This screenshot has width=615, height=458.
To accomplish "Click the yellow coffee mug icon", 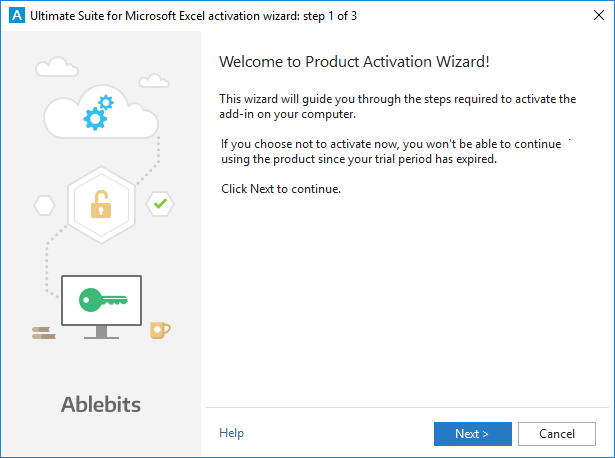I will pos(160,330).
